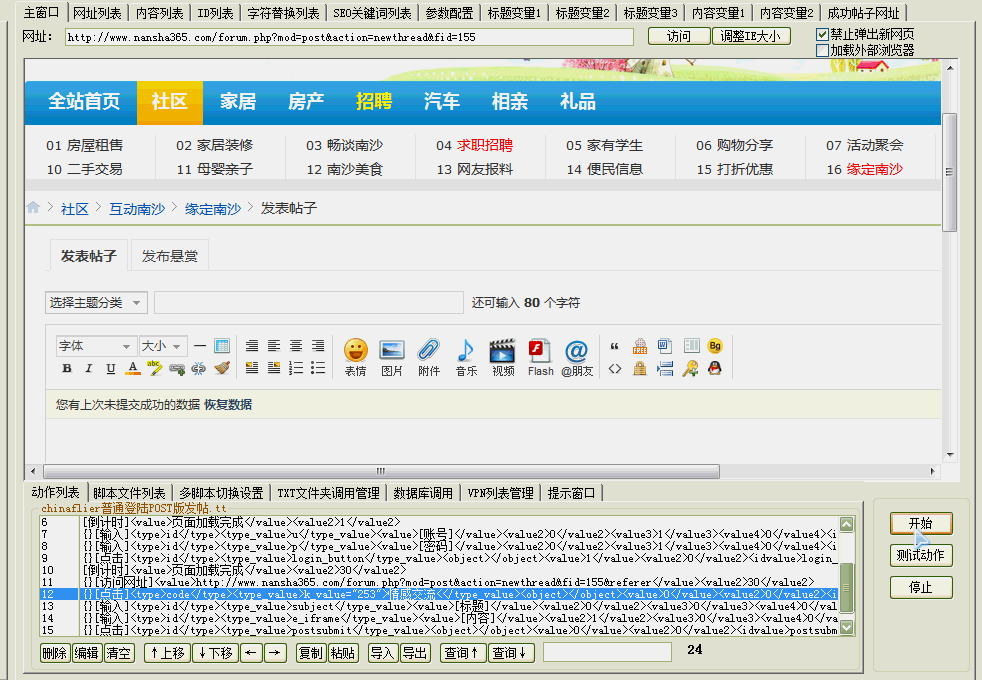The image size is (982, 680).
Task: Click the 网址 URL input field
Action: [349, 37]
